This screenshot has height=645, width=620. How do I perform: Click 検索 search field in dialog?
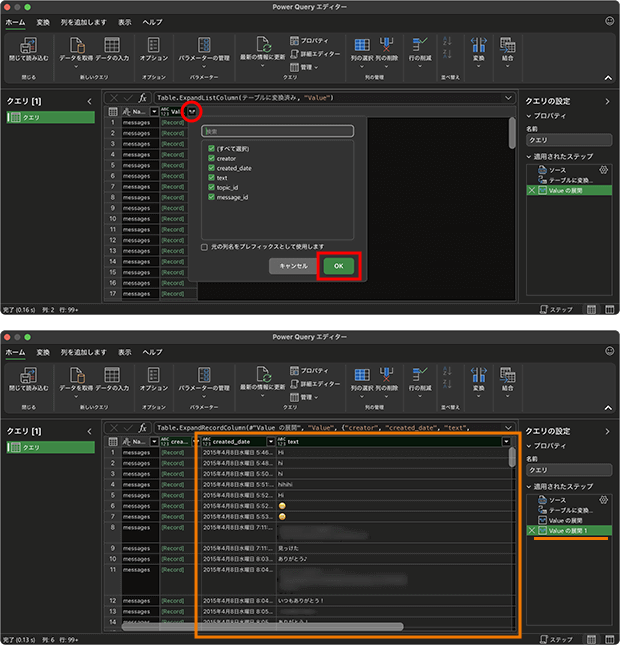point(277,131)
